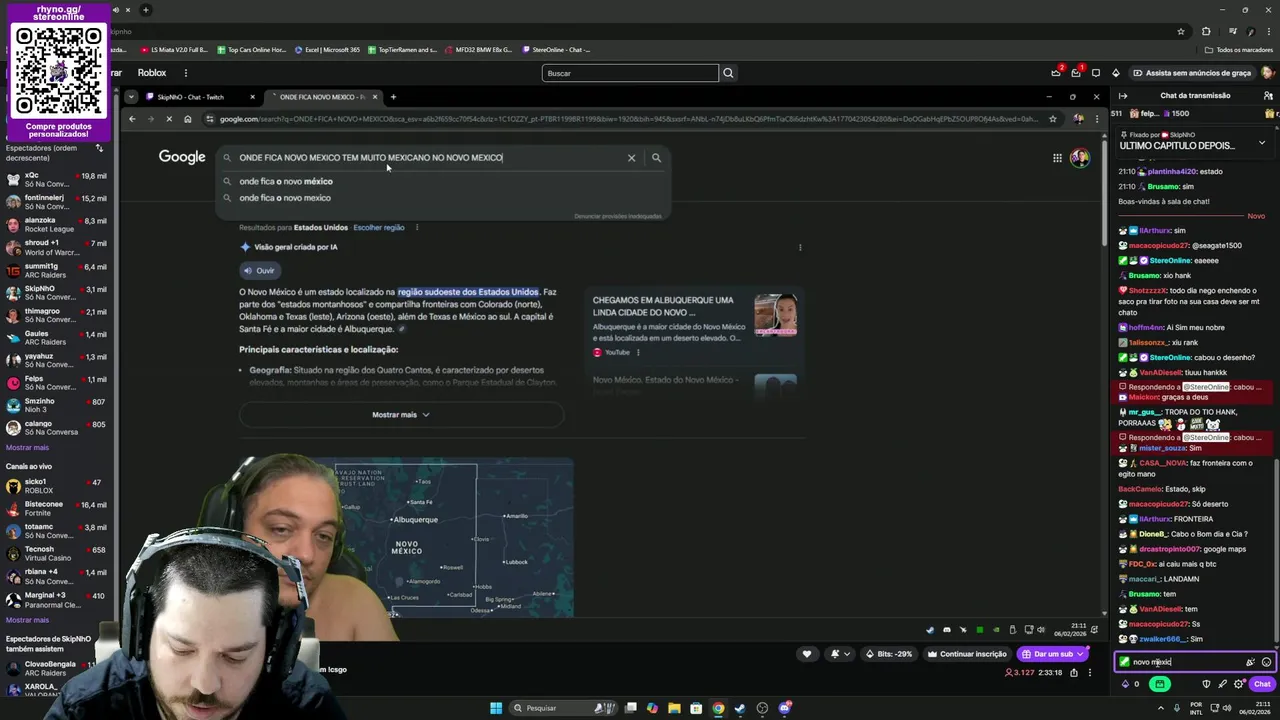Open the Twitch whispers speech-bubble icon
1280x720 pixels.
(x=1096, y=73)
